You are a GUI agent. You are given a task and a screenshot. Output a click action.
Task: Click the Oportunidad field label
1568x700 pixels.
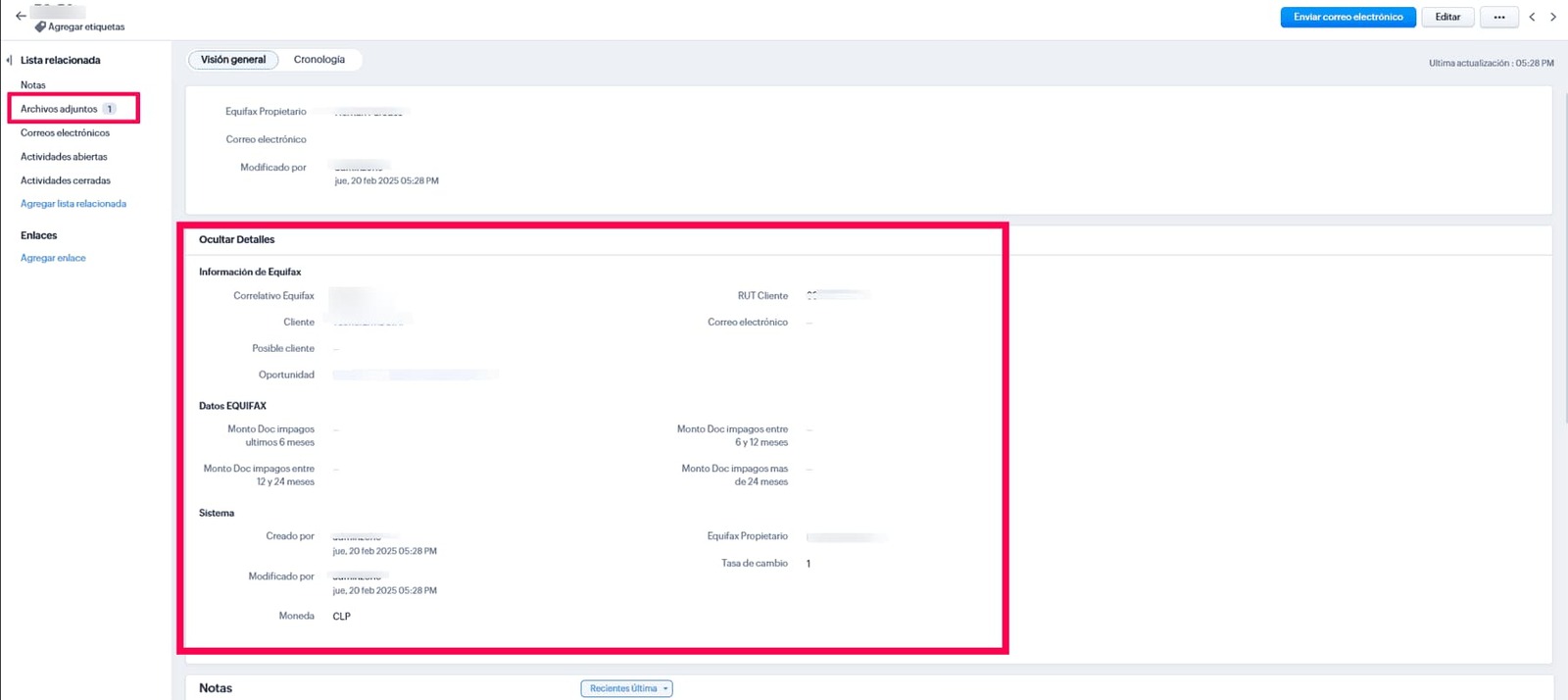pos(286,375)
